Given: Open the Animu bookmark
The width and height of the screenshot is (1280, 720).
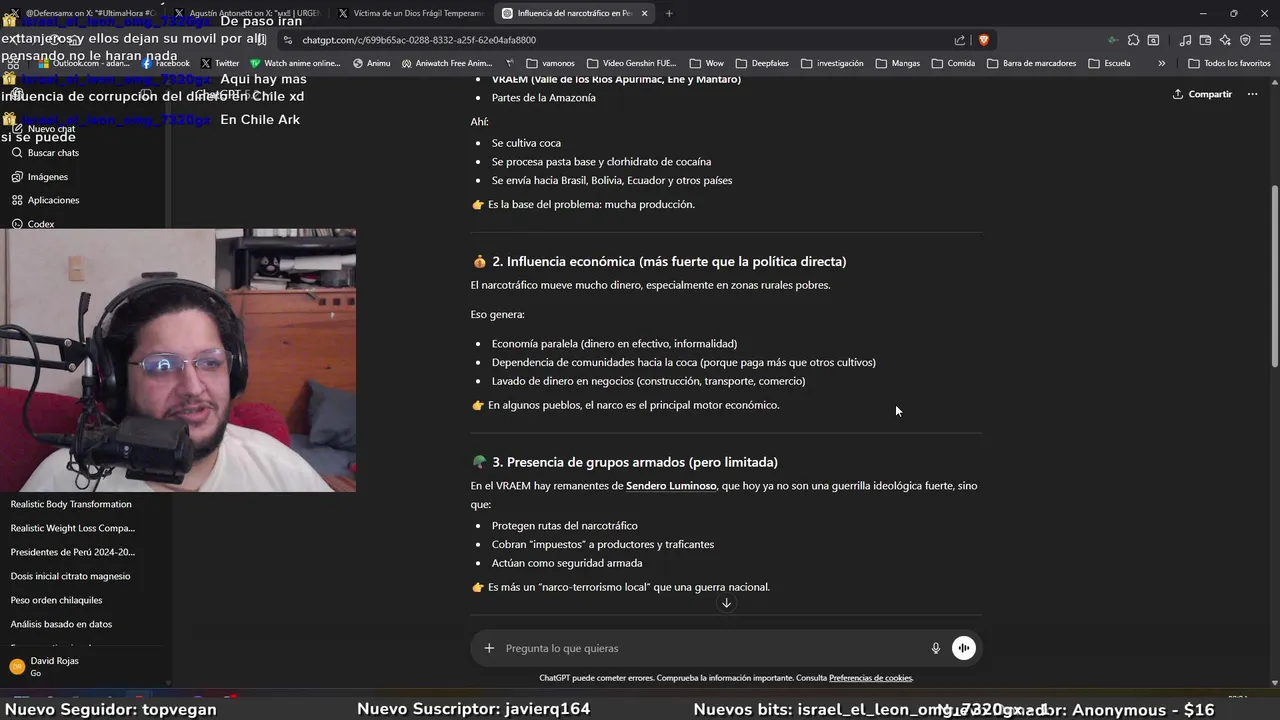Looking at the screenshot, I should 371,63.
